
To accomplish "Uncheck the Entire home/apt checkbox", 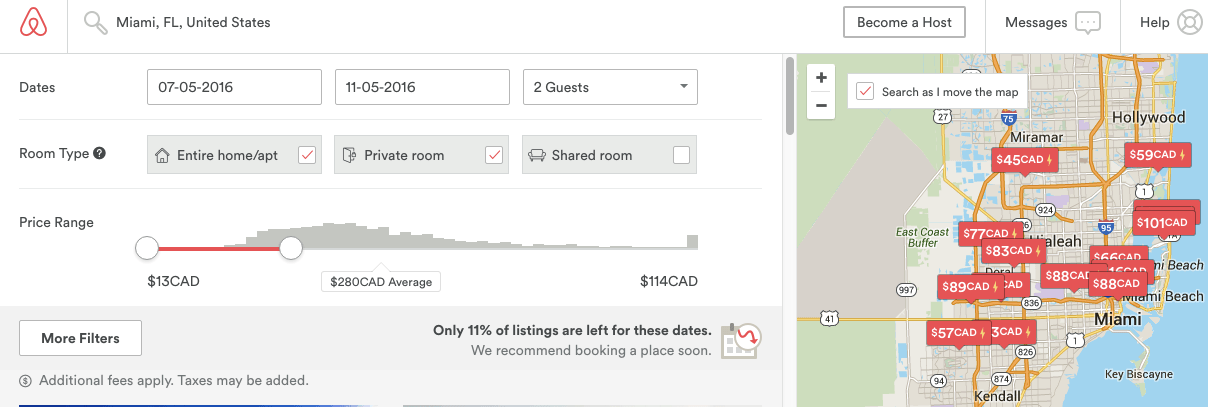I will [x=308, y=155].
